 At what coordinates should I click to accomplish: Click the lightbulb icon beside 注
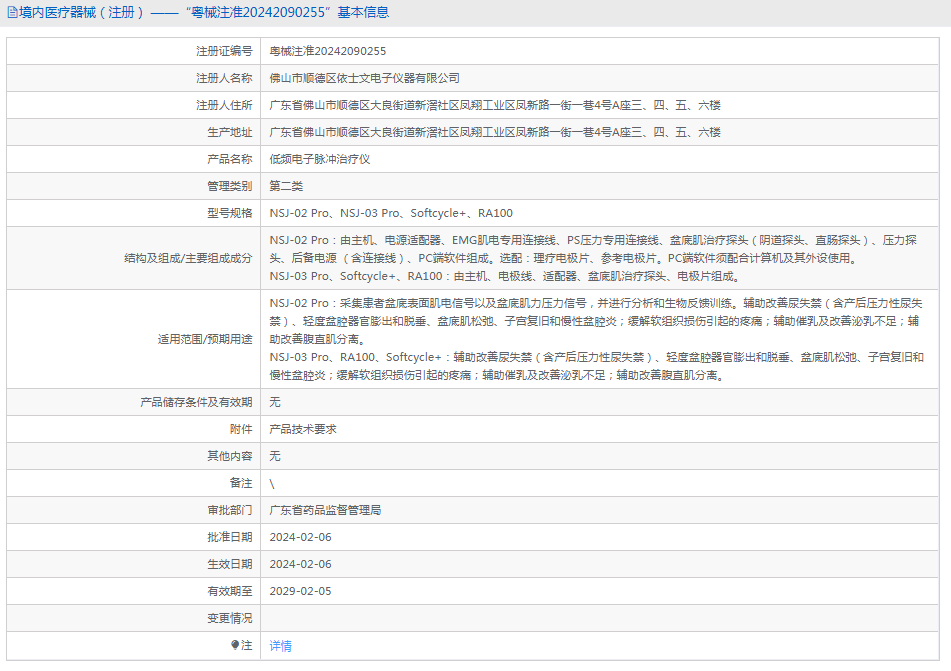click(235, 645)
